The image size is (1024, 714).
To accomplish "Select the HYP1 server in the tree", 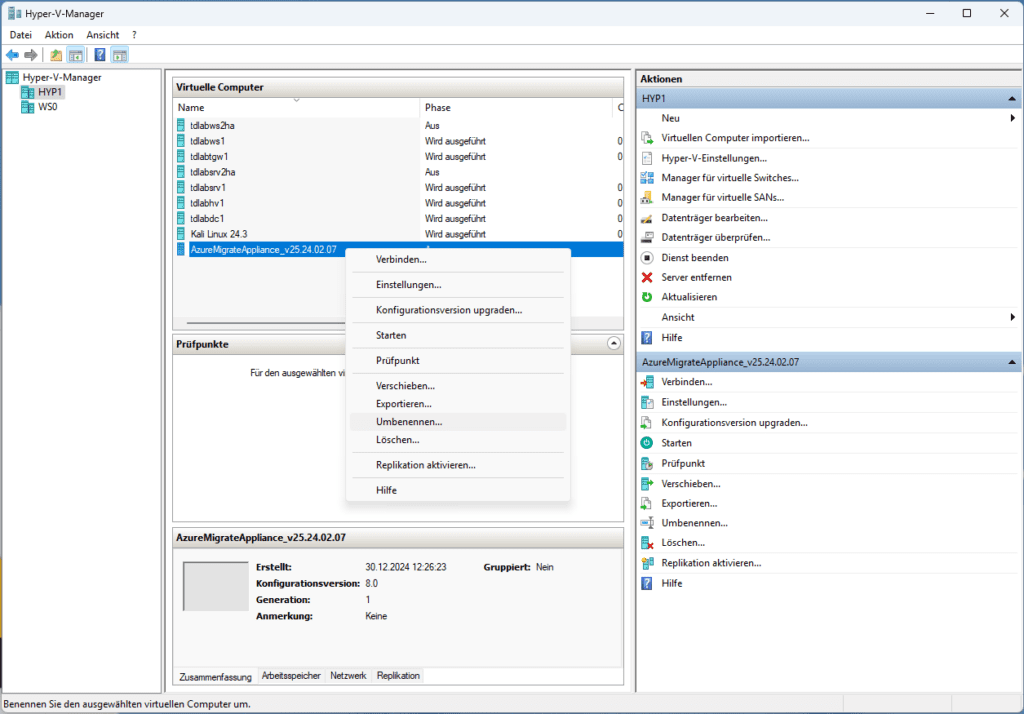I will pyautogui.click(x=50, y=92).
